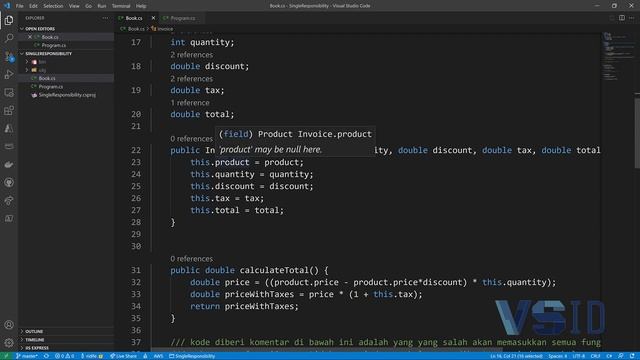The height and width of the screenshot is (360, 640).
Task: Click '2 references' CodeLens above discount
Action: (191, 55)
